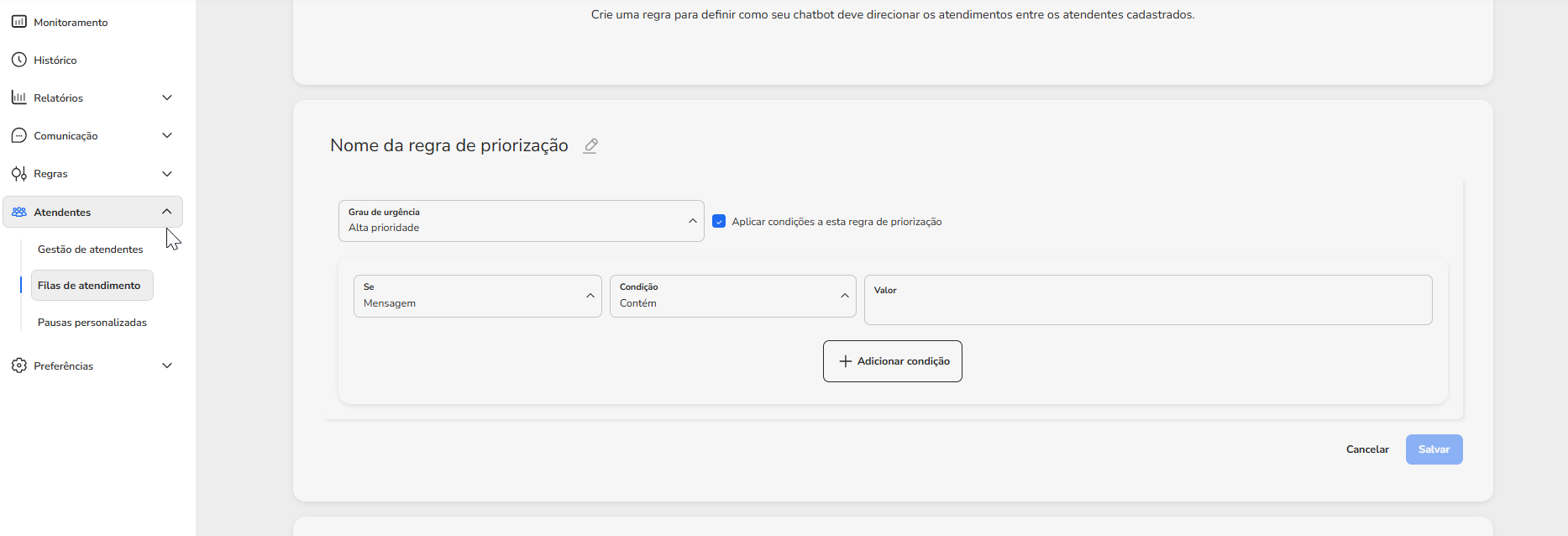Click the Histórico clock icon
Viewport: 1568px width, 536px height.
18,60
